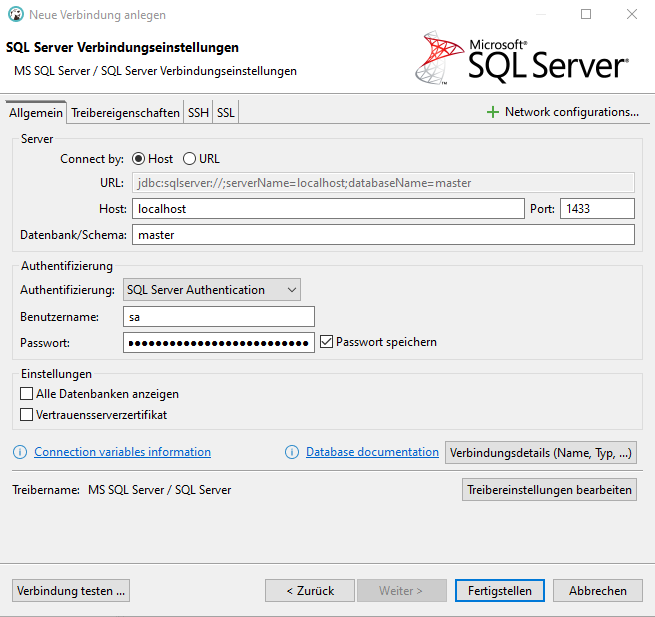Viewport: 655px width, 617px height.
Task: Open Database documentation link
Action: point(372,452)
